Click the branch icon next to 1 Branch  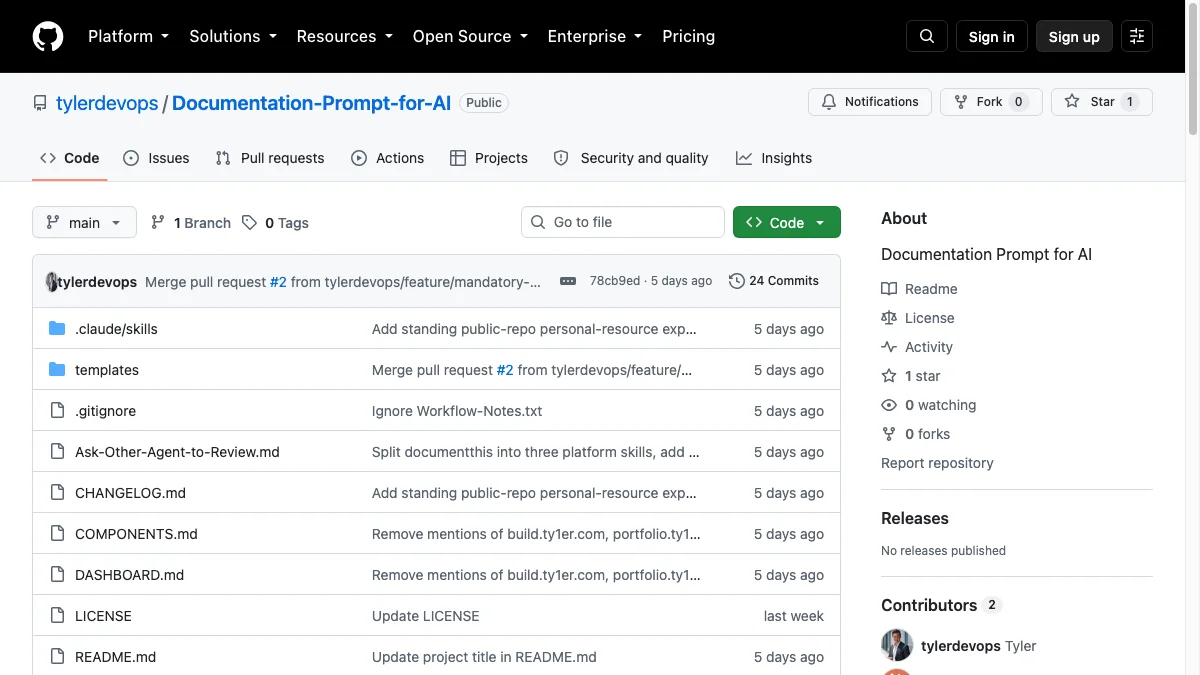pyautogui.click(x=158, y=223)
